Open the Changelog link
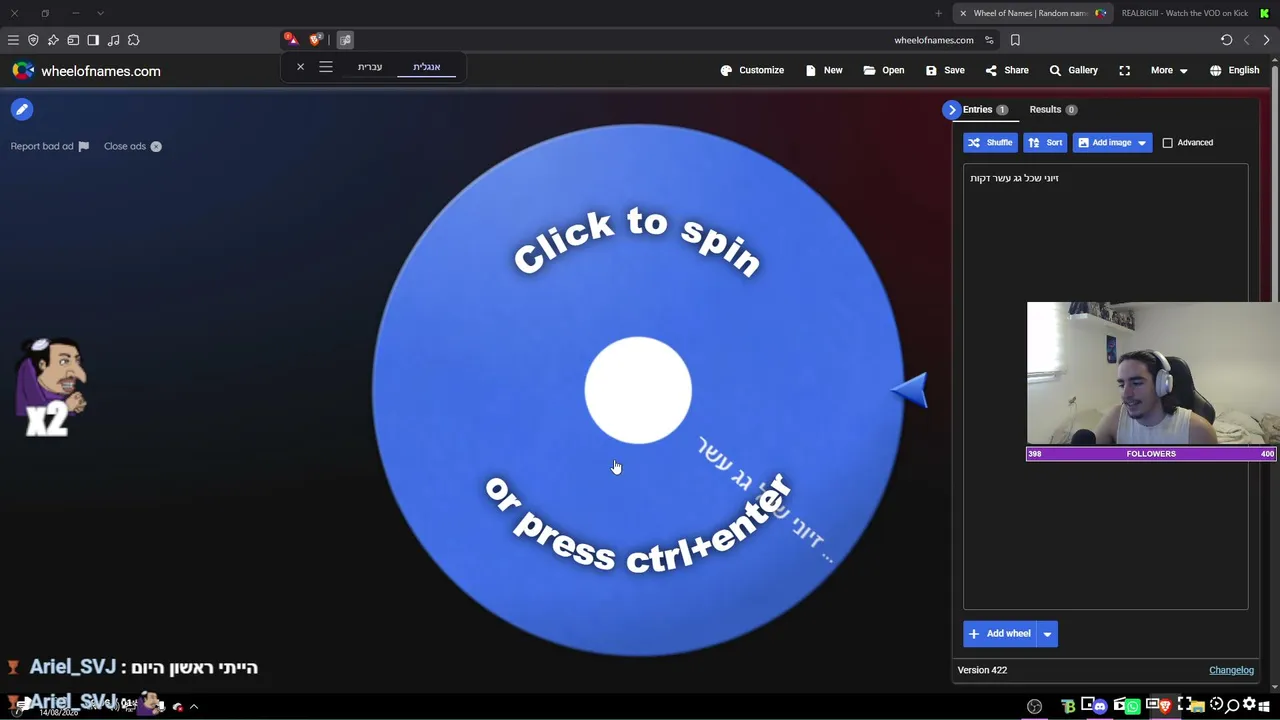 (1231, 670)
